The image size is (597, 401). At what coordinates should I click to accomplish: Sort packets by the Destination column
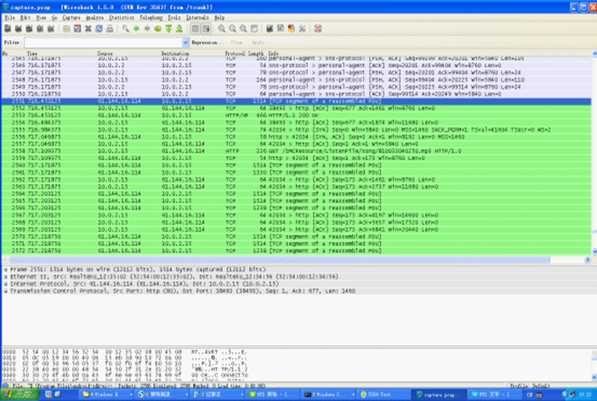pyautogui.click(x=175, y=54)
